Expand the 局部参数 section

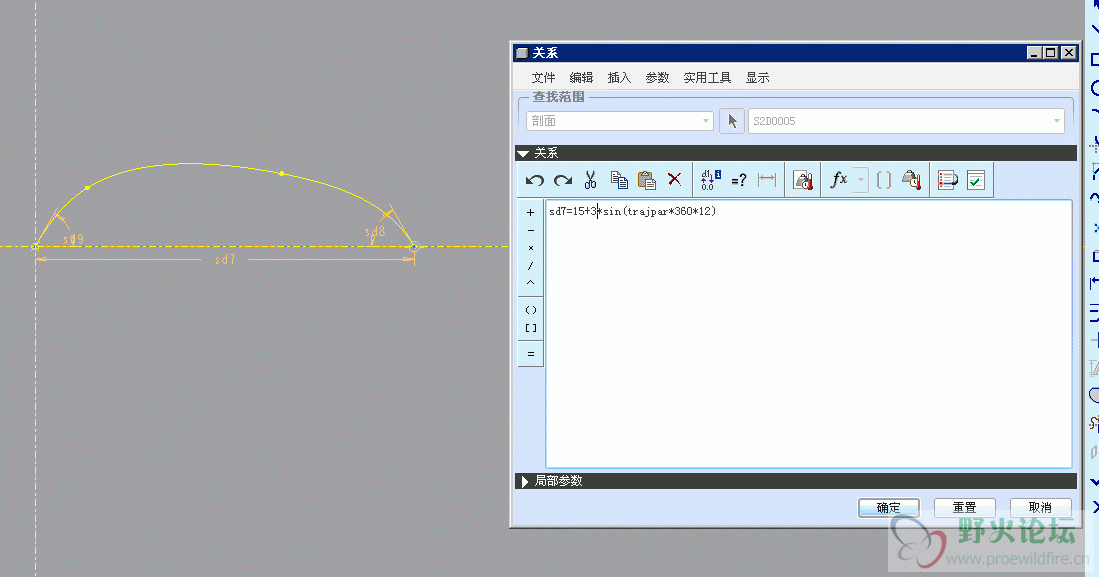[x=524, y=481]
